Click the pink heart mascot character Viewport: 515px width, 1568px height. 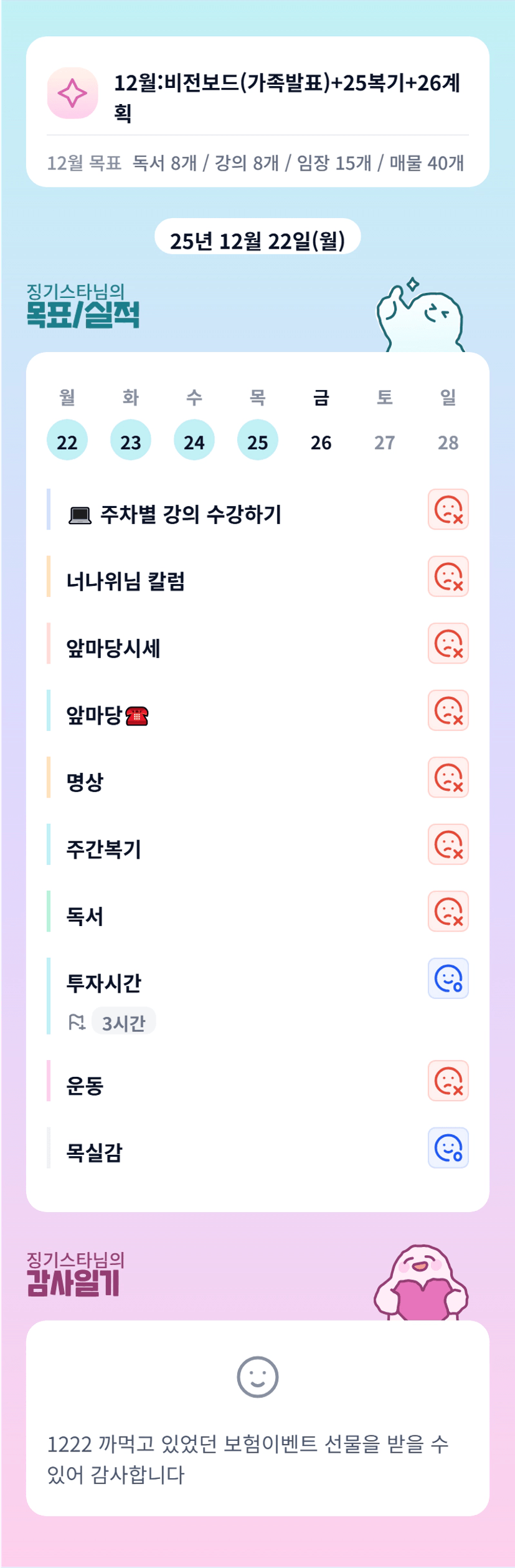click(x=420, y=1284)
